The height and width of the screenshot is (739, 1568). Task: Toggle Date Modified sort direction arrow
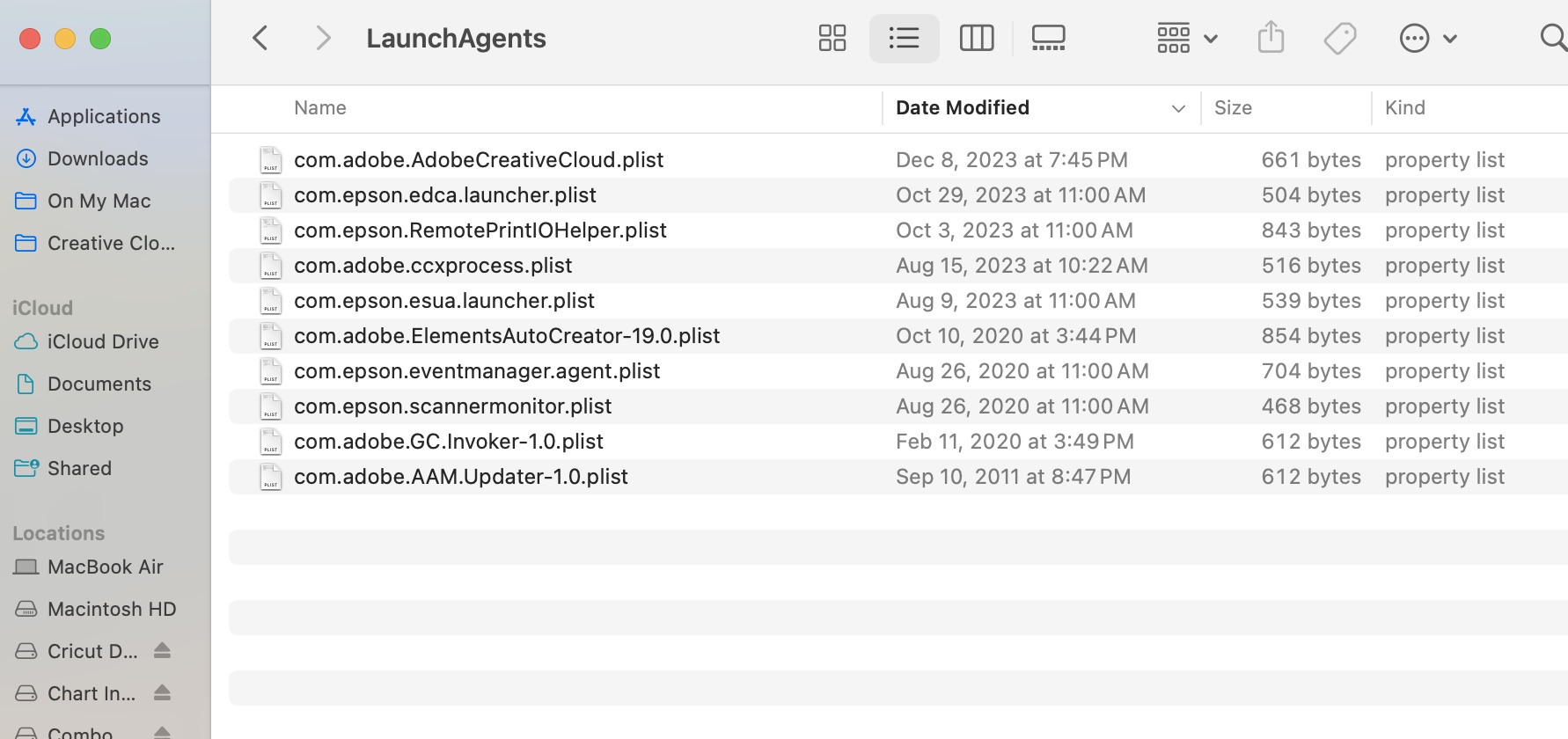pos(1178,108)
